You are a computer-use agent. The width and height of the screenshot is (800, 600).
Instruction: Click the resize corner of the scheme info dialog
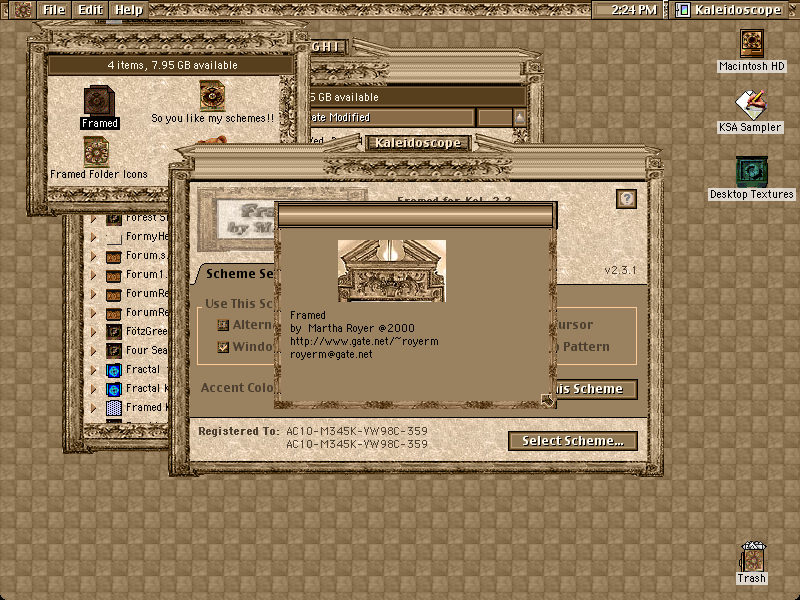click(x=547, y=400)
